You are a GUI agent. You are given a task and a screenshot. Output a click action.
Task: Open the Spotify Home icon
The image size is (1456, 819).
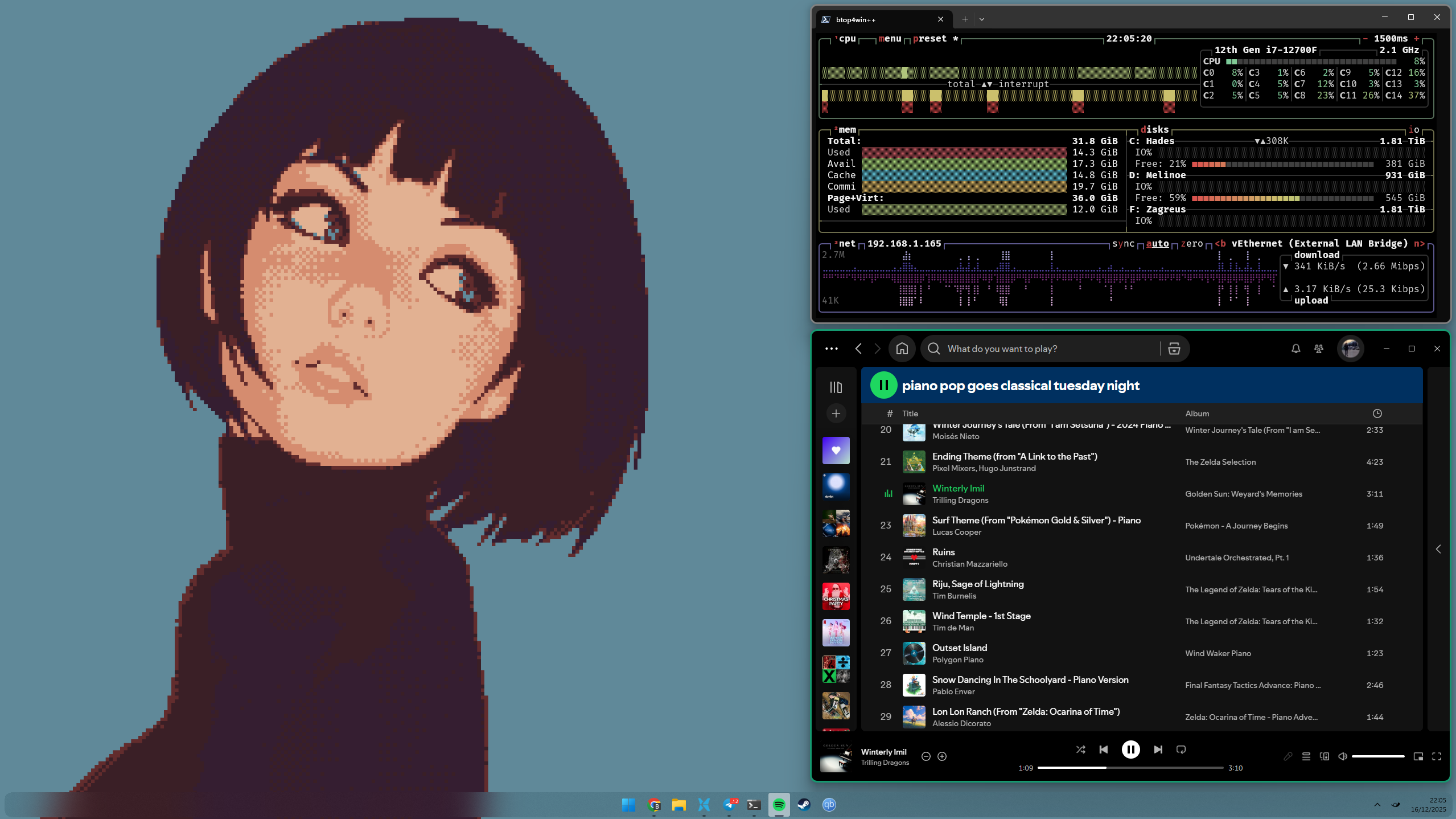click(902, 349)
